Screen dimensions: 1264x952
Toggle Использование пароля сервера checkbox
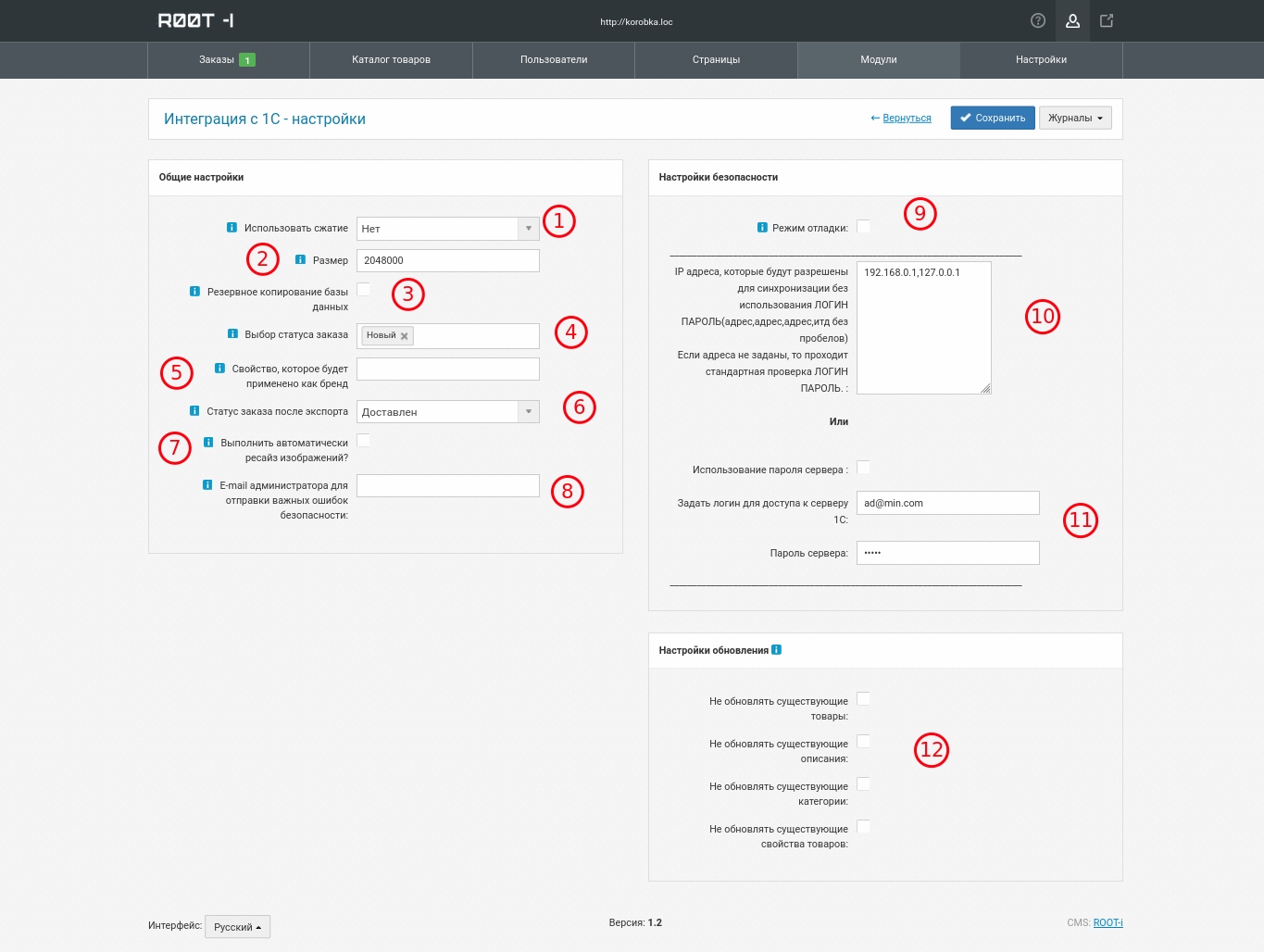coord(863,467)
